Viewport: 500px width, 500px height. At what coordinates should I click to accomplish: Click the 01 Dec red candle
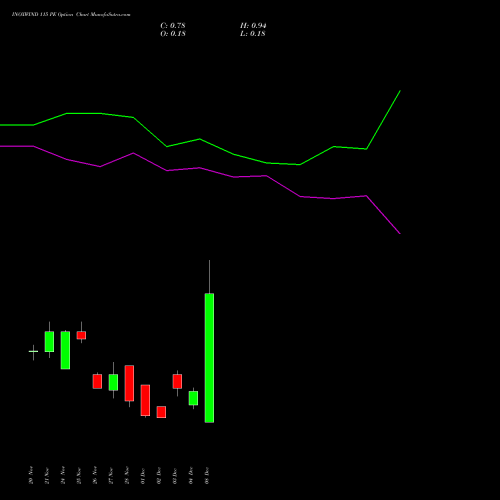145,400
